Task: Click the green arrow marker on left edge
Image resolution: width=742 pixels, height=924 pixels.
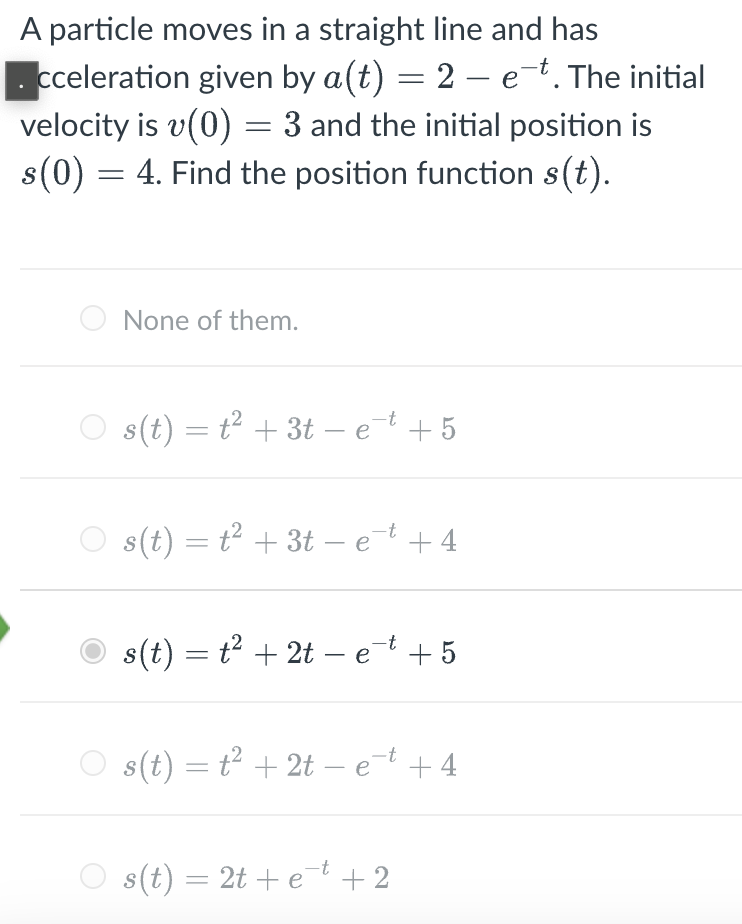Action: point(4,625)
